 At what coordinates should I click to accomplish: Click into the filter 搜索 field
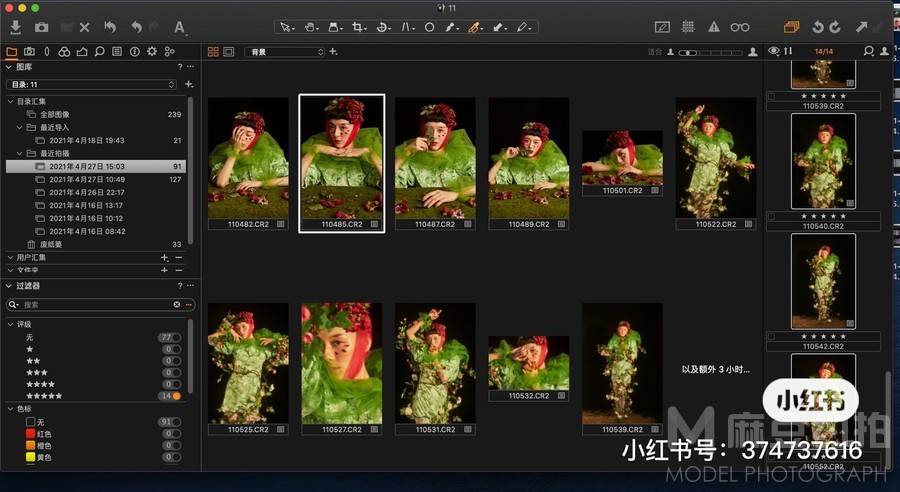click(x=95, y=304)
